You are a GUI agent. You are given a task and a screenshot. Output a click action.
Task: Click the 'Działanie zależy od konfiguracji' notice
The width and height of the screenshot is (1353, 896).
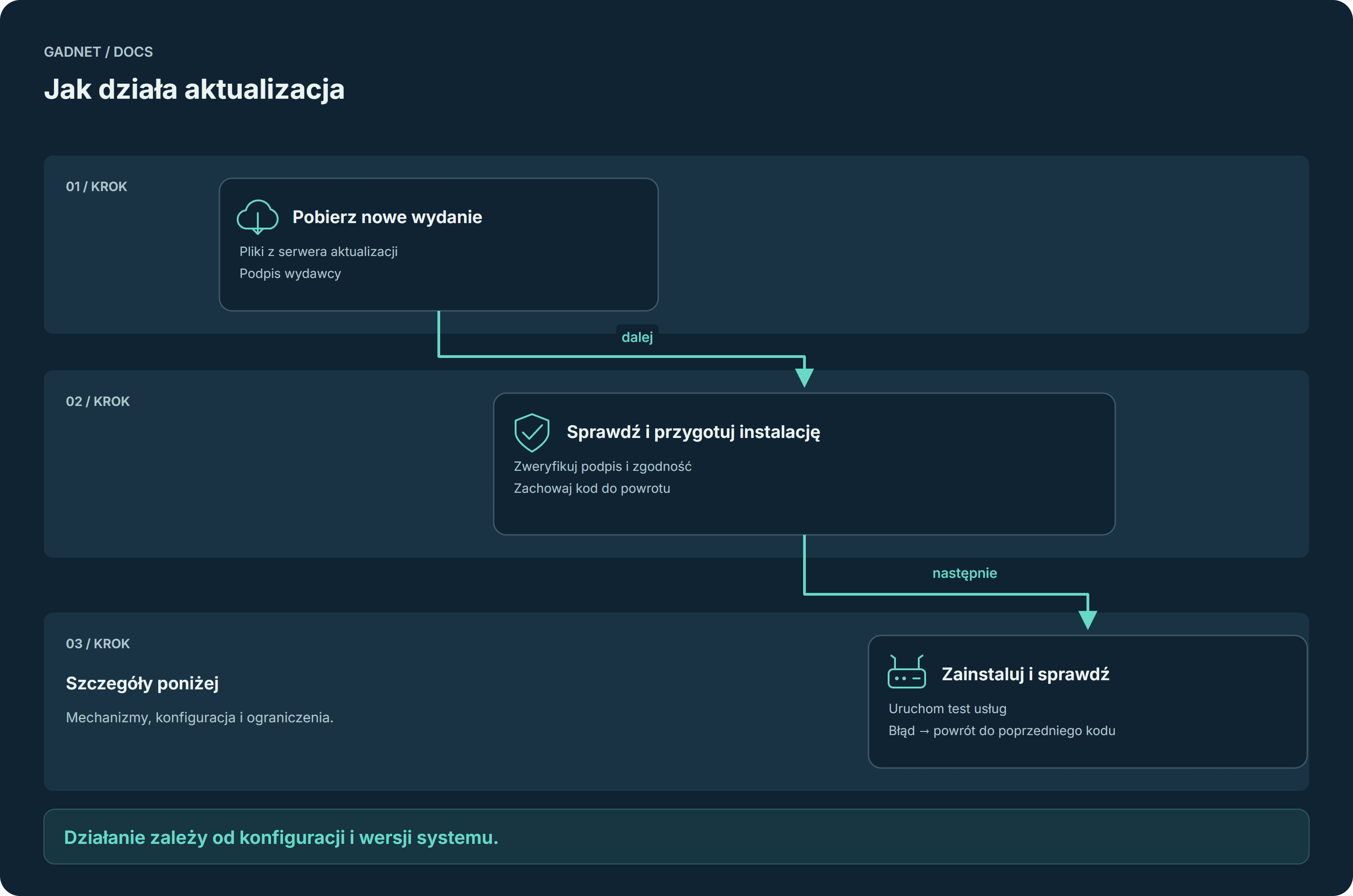tap(676, 837)
